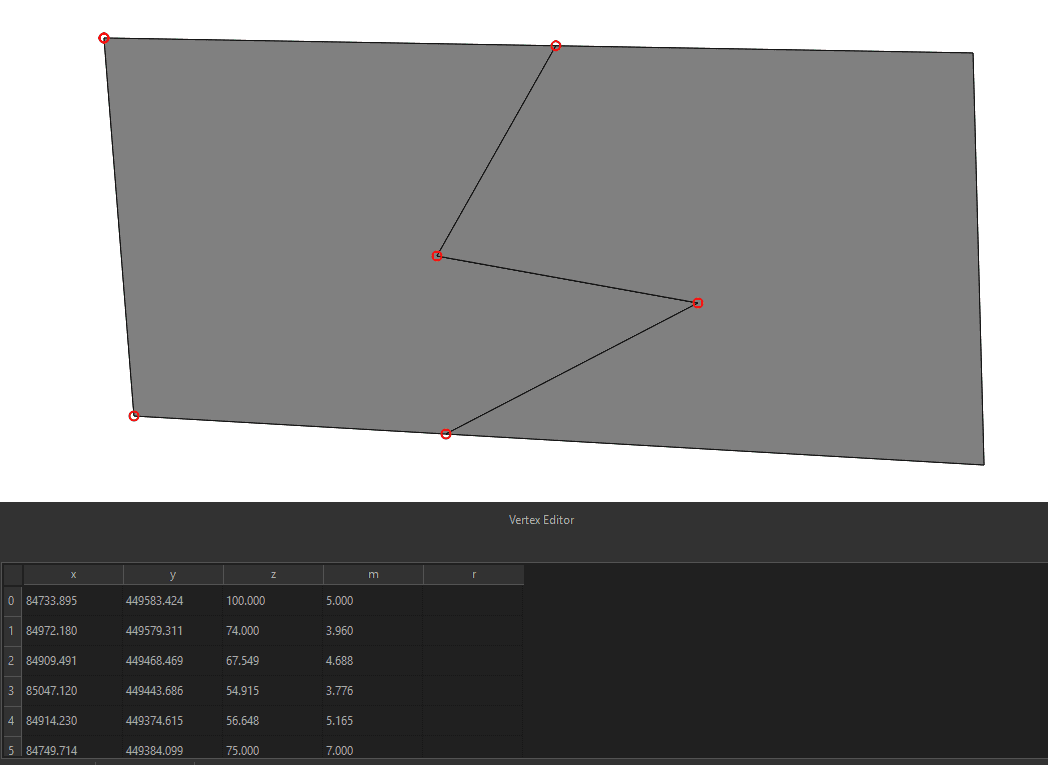Viewport: 1048px width, 765px height.
Task: Click the topmost red vertex marker
Action: pos(555,45)
